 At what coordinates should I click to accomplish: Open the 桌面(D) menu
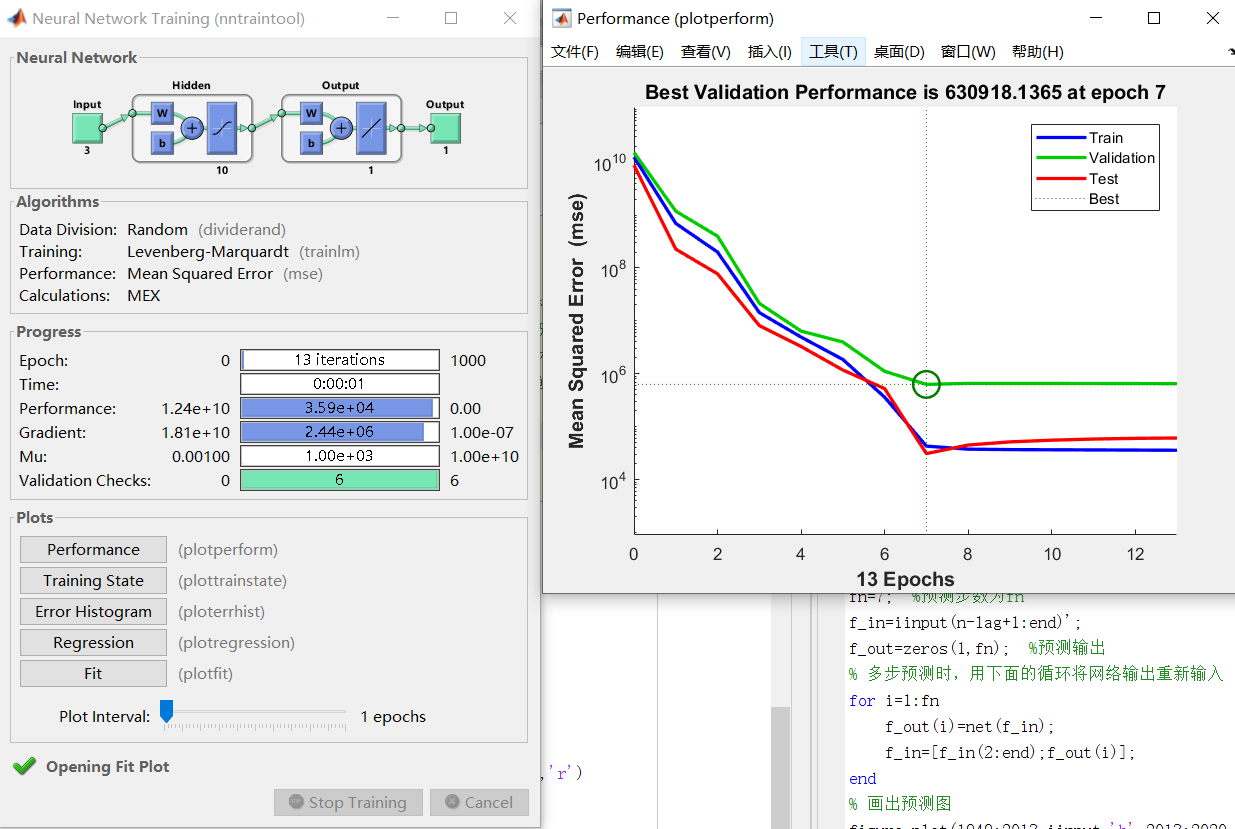pyautogui.click(x=899, y=52)
